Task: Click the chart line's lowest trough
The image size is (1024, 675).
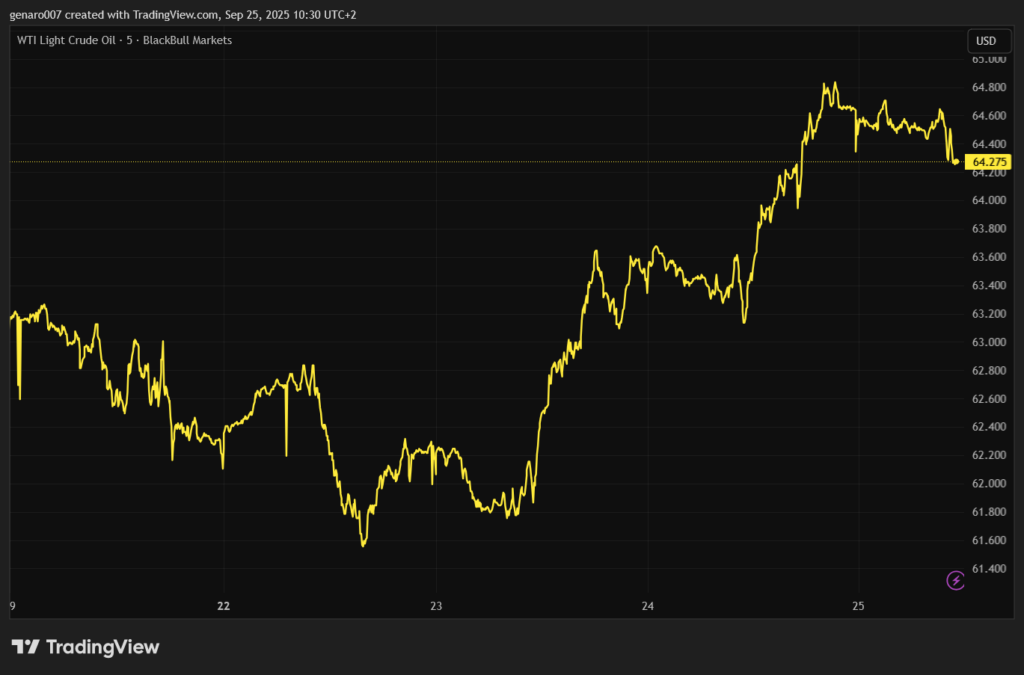Action: [x=363, y=545]
